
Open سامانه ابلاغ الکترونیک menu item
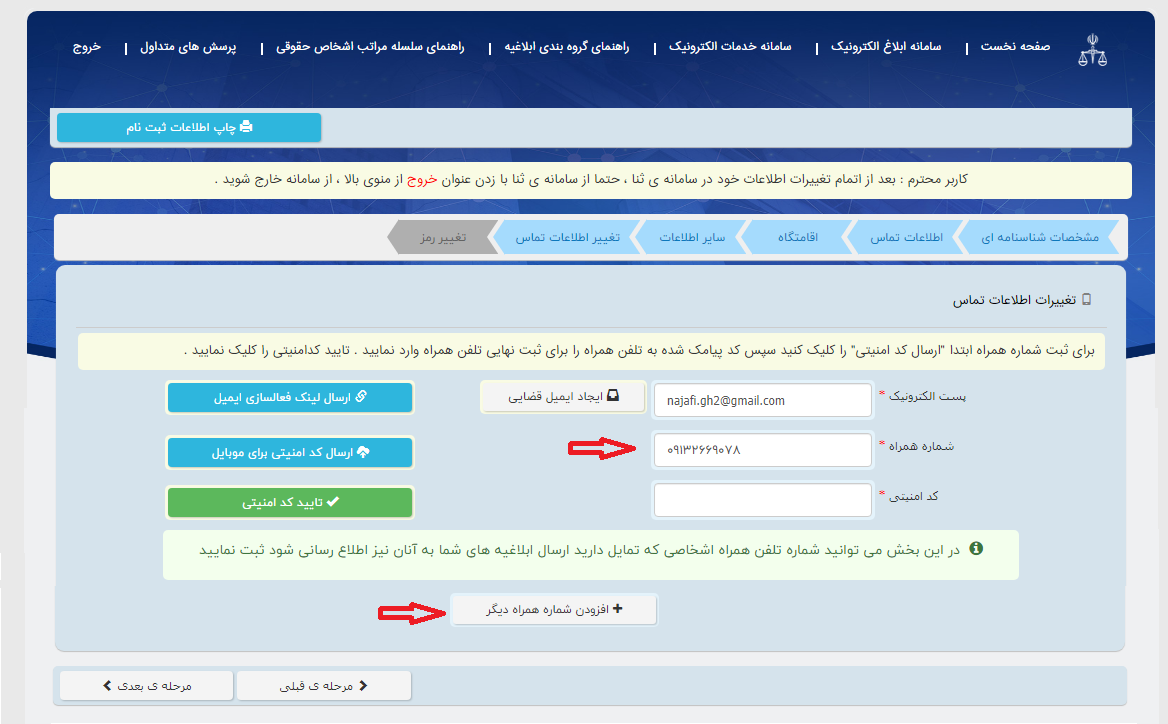click(x=886, y=46)
